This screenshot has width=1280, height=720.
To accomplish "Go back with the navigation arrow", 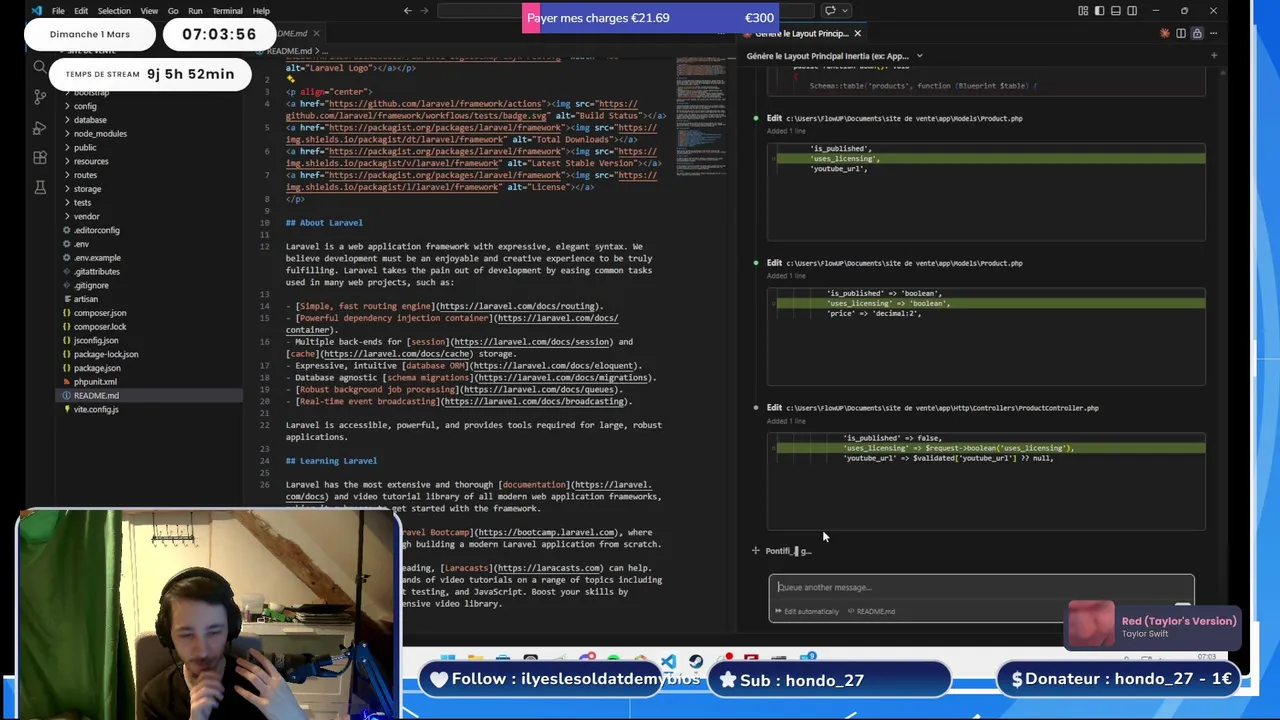I will [x=407, y=11].
